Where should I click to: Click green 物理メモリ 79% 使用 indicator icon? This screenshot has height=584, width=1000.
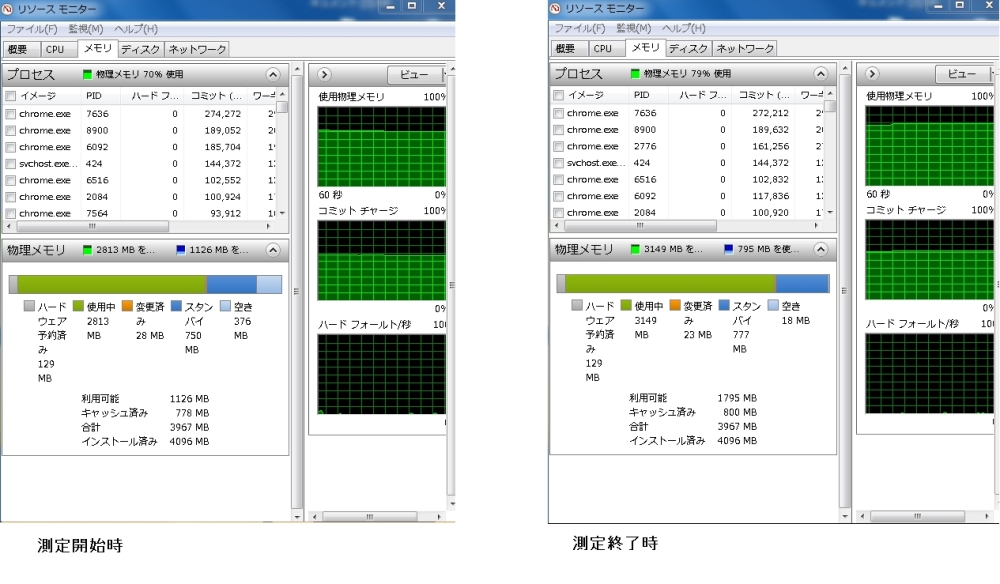tap(636, 74)
